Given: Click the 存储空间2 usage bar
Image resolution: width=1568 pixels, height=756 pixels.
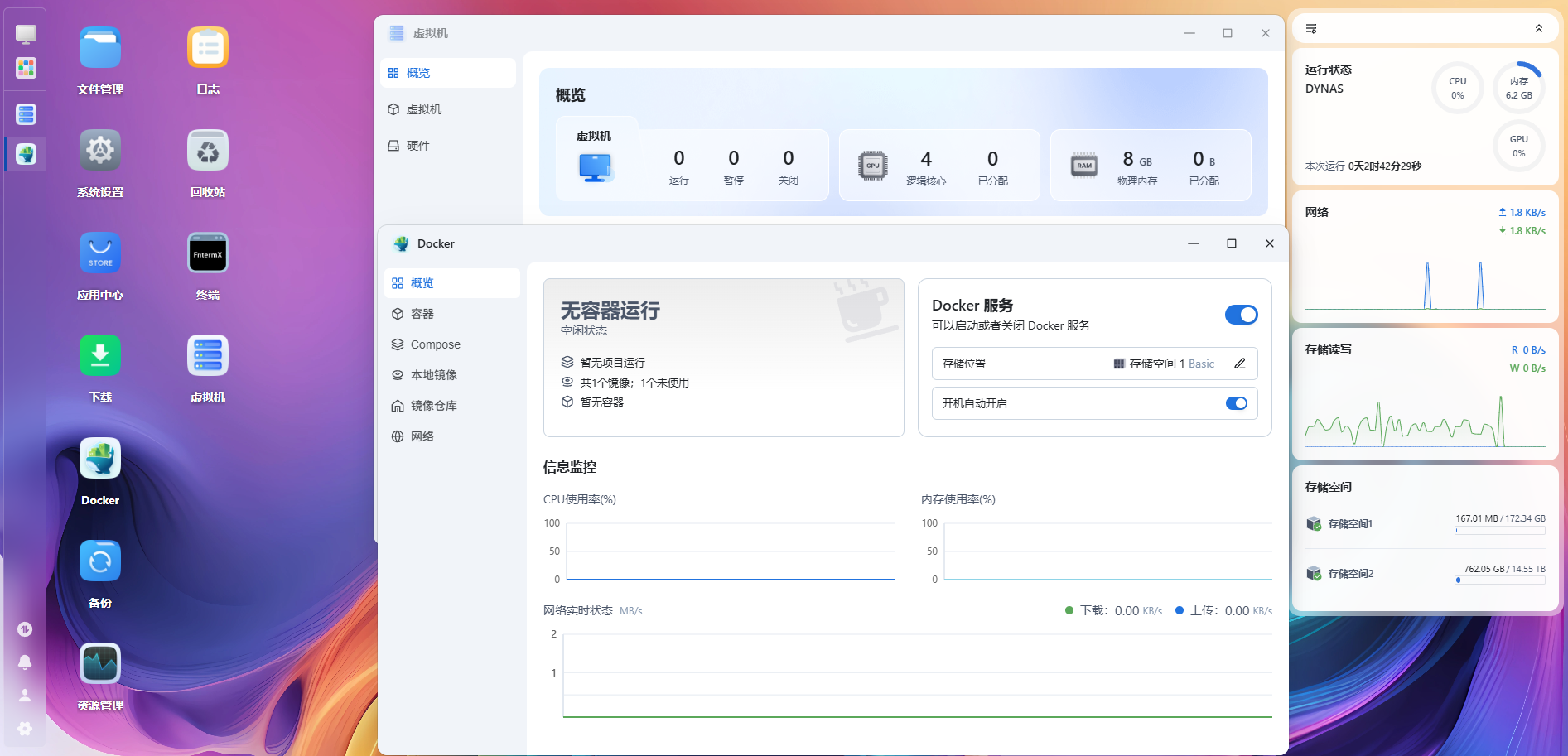Looking at the screenshot, I should (1499, 580).
